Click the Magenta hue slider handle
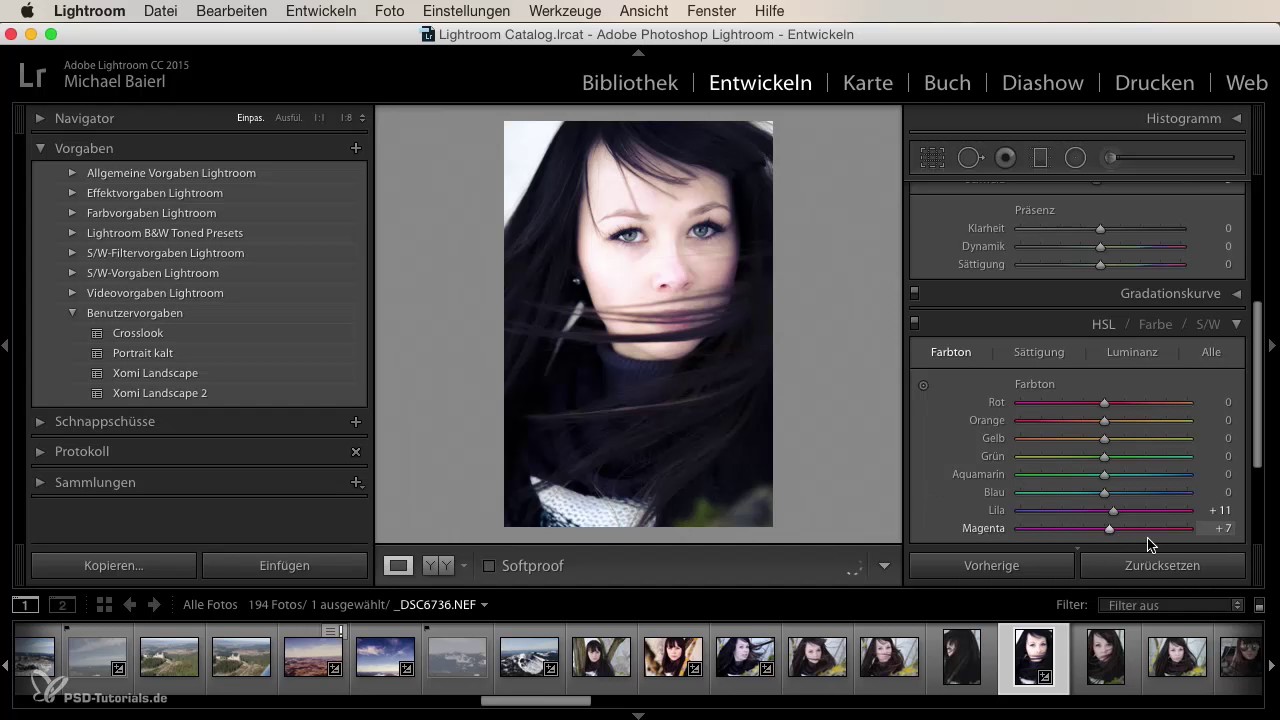The width and height of the screenshot is (1280, 720). tap(1109, 529)
